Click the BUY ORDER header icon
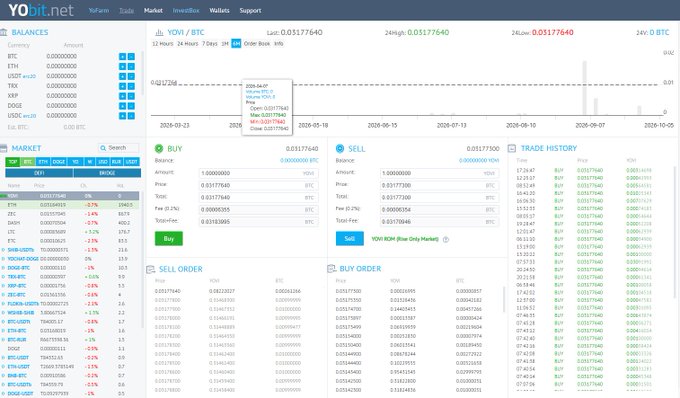680x398 pixels. tap(331, 269)
